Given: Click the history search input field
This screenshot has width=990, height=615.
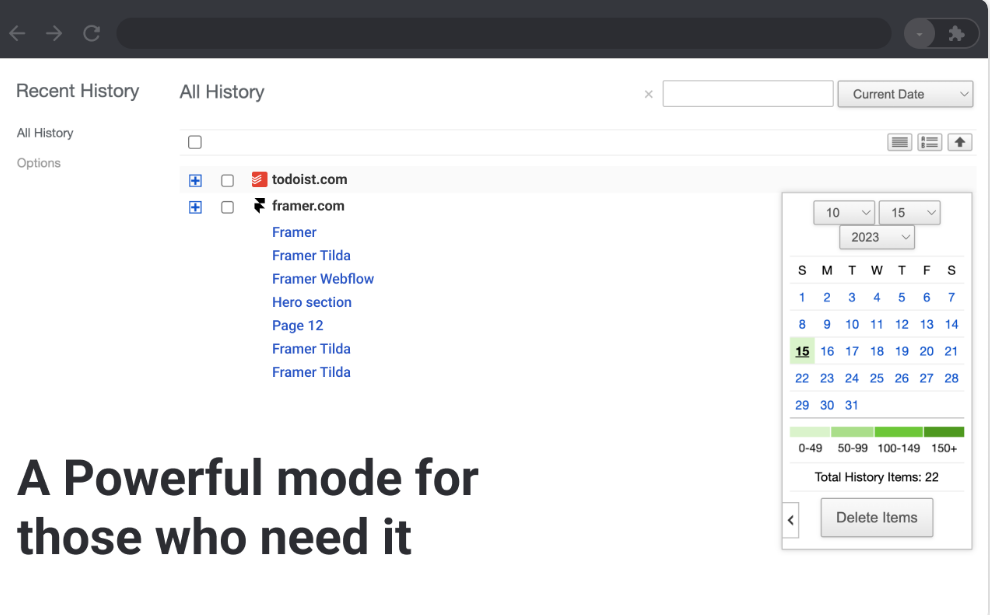Looking at the screenshot, I should point(747,94).
